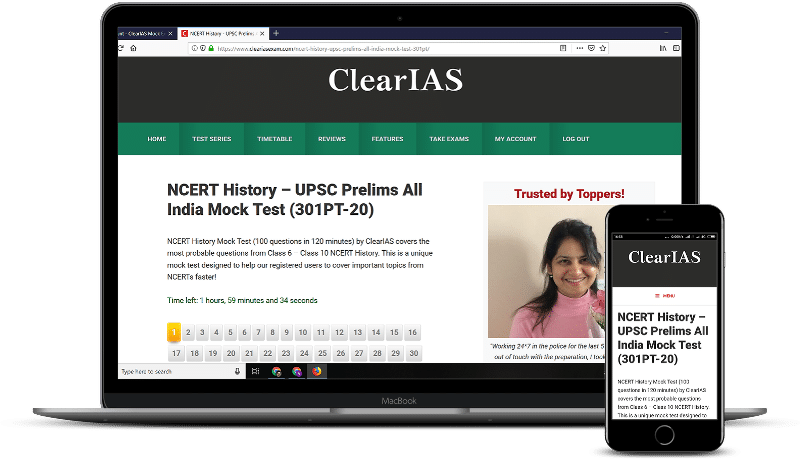800x459 pixels.
Task: Go to question 10 button
Action: coord(303,333)
